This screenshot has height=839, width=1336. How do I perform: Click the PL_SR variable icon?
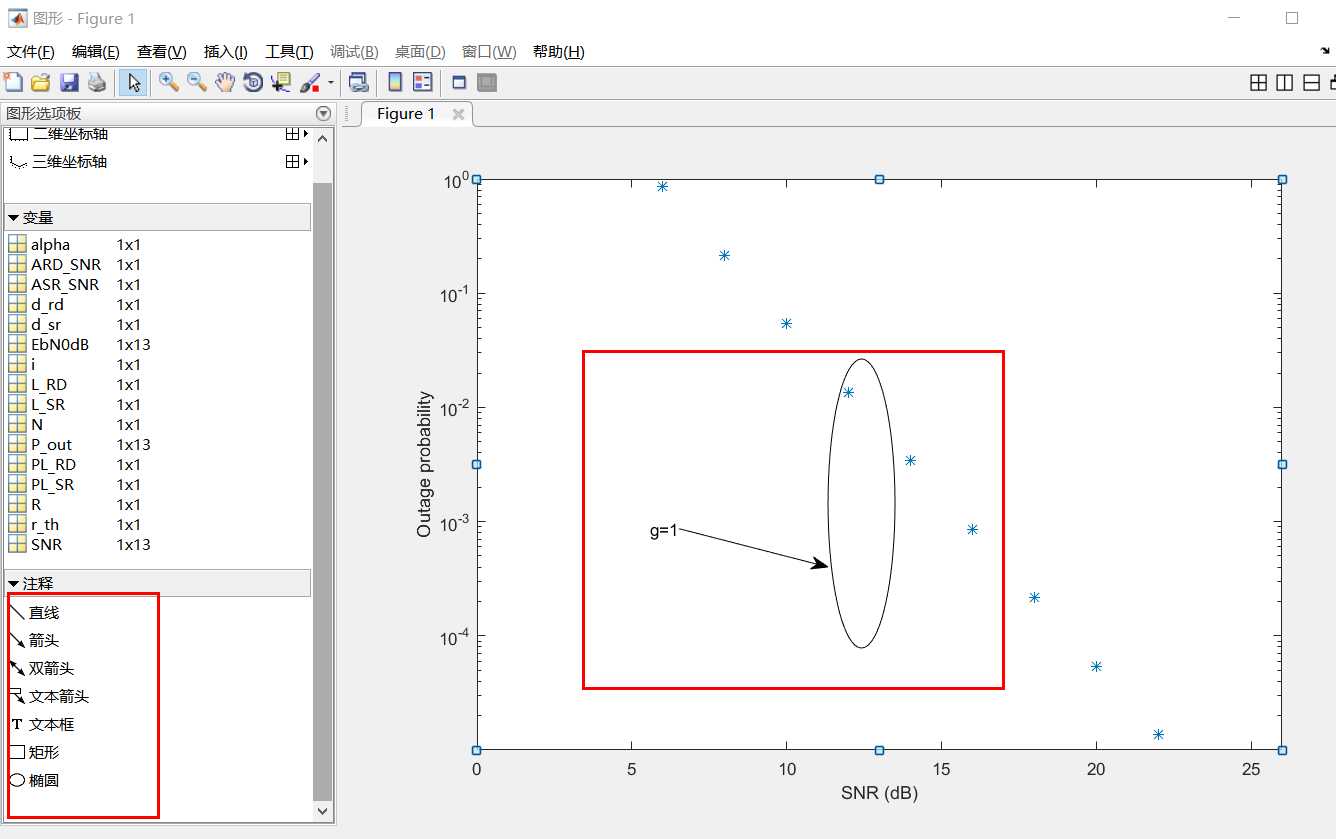17,484
